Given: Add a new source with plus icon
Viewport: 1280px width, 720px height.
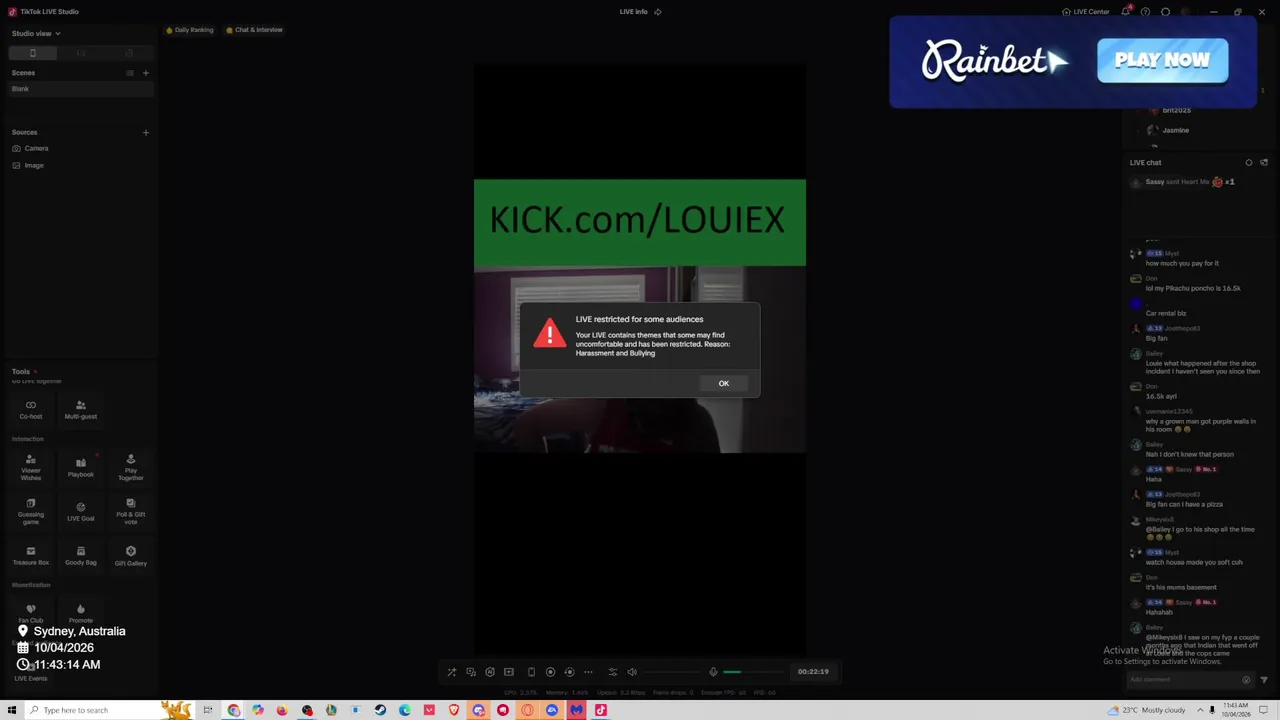Looking at the screenshot, I should 145,132.
